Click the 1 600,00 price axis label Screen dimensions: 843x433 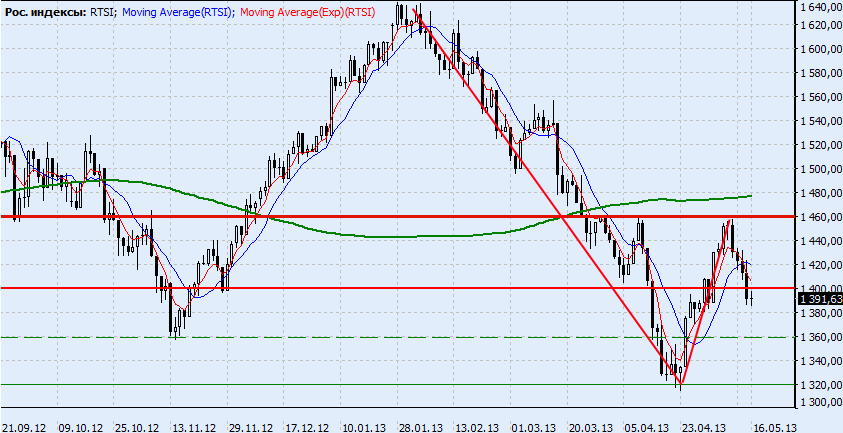[x=821, y=49]
